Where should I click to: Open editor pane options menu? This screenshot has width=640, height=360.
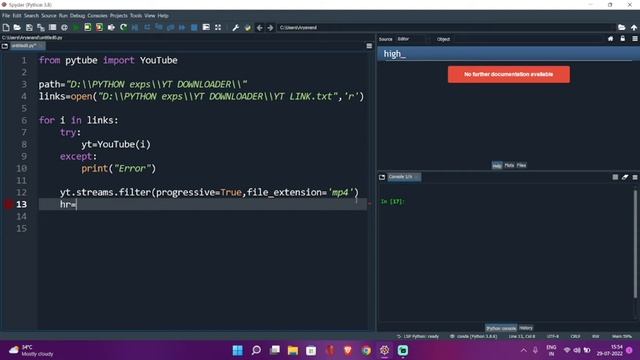pos(369,46)
